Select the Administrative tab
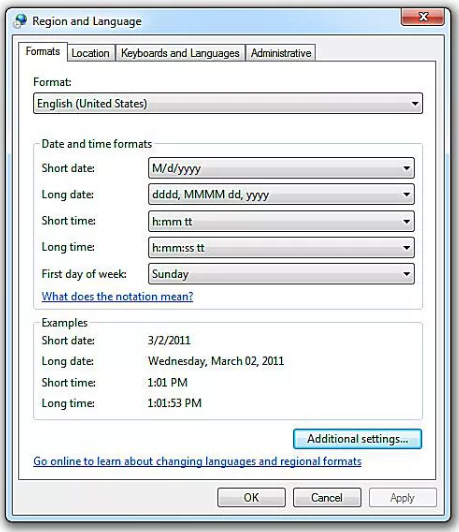 click(281, 53)
